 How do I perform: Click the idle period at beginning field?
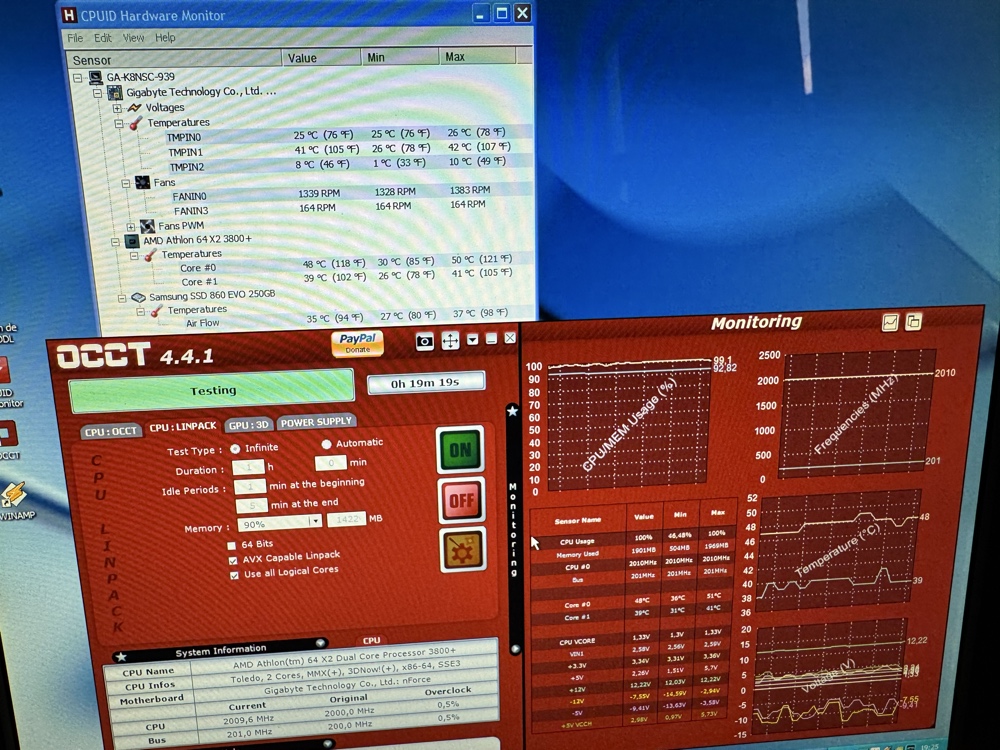point(250,487)
